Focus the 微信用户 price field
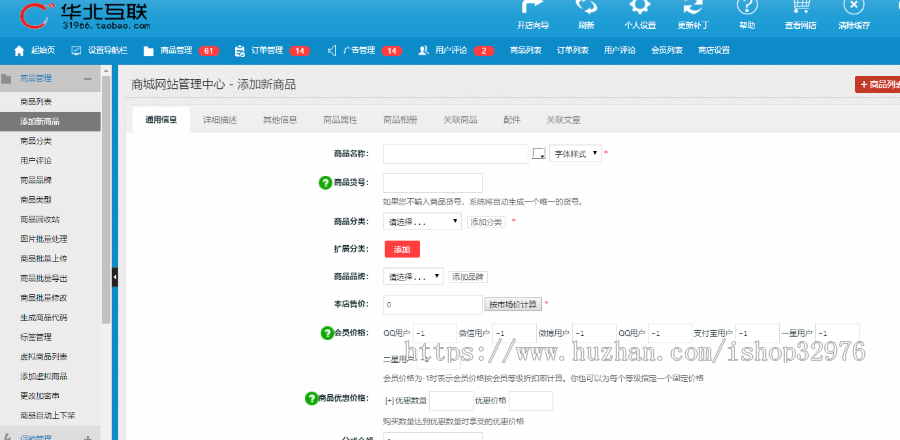The height and width of the screenshot is (440, 900). point(514,333)
